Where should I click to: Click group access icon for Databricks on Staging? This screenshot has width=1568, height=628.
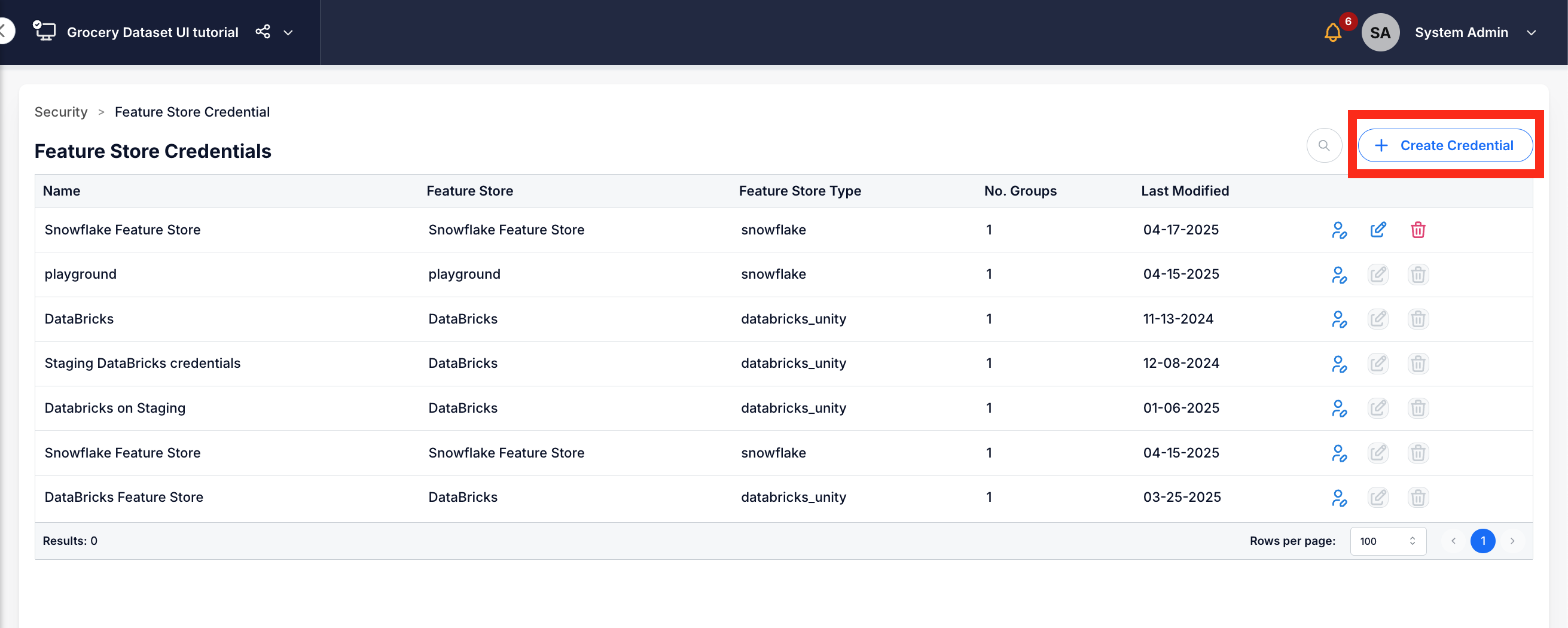pyautogui.click(x=1338, y=408)
